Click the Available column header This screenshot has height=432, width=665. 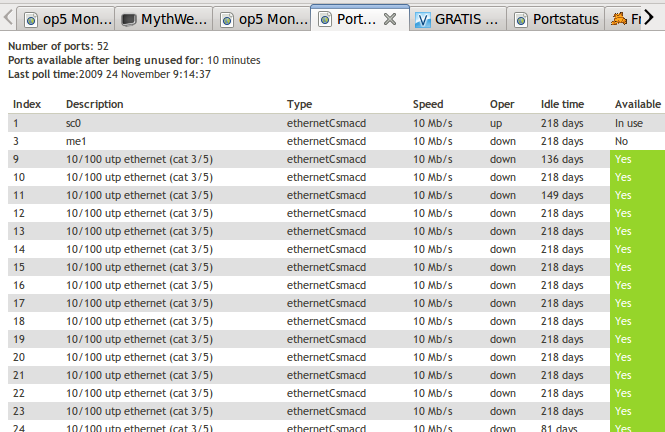tap(637, 104)
